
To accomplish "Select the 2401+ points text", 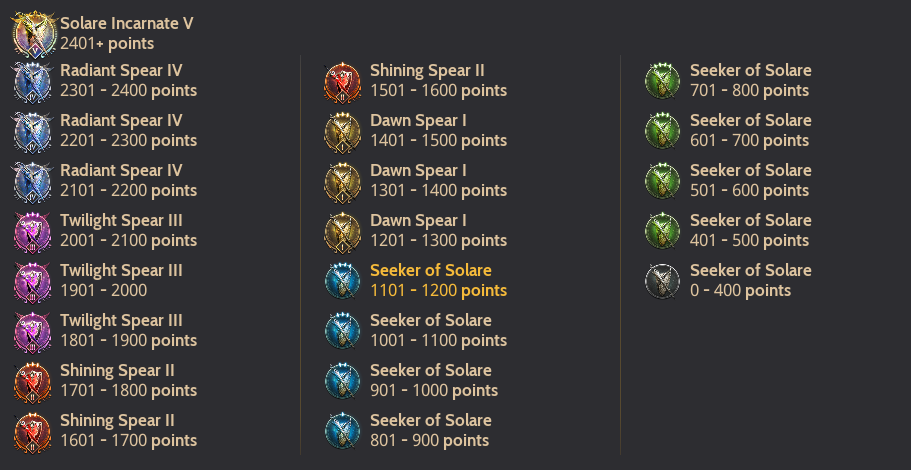I will click(x=107, y=44).
